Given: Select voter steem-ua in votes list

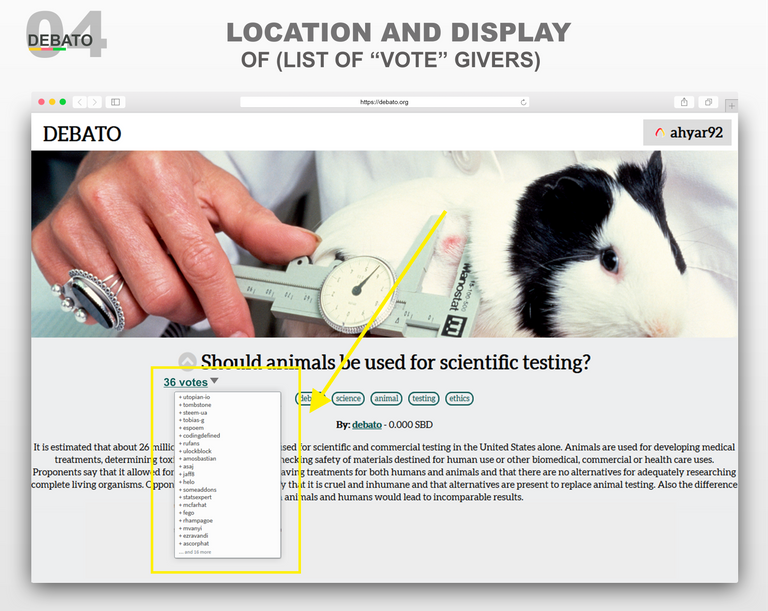Looking at the screenshot, I should click(193, 413).
